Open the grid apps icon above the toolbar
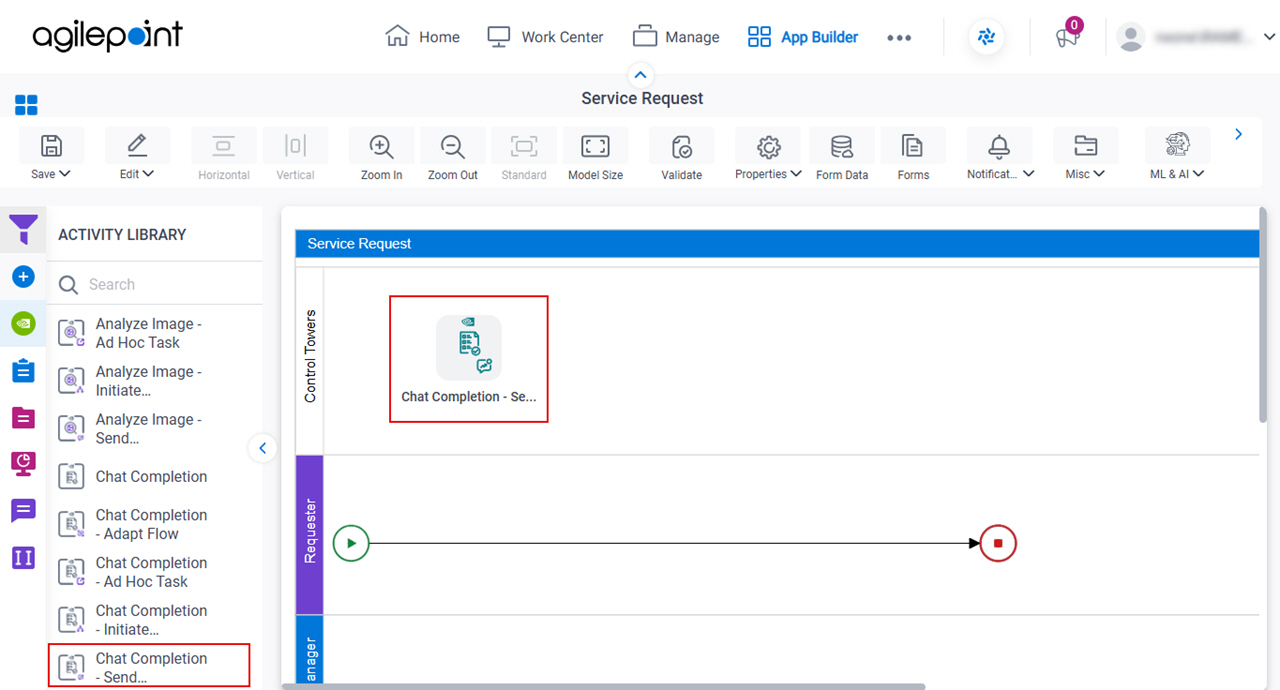The height and width of the screenshot is (690, 1280). click(x=26, y=105)
